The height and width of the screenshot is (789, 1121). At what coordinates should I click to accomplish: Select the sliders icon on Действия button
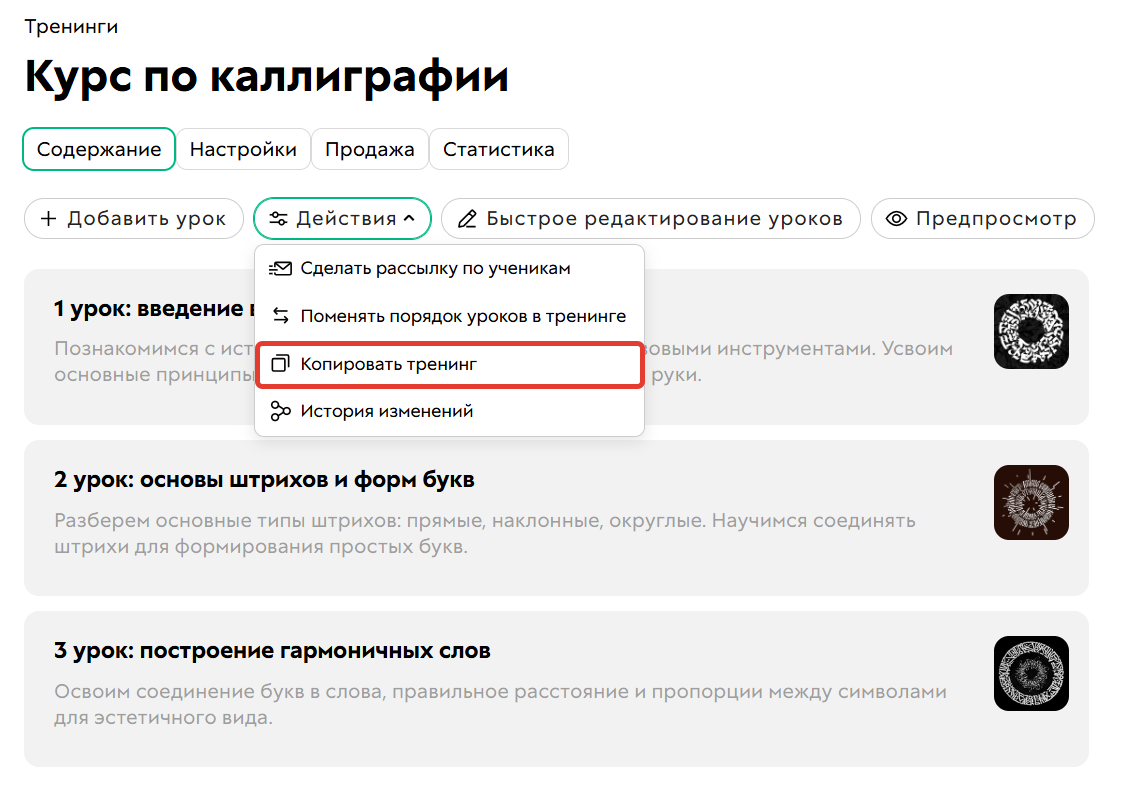point(283,218)
